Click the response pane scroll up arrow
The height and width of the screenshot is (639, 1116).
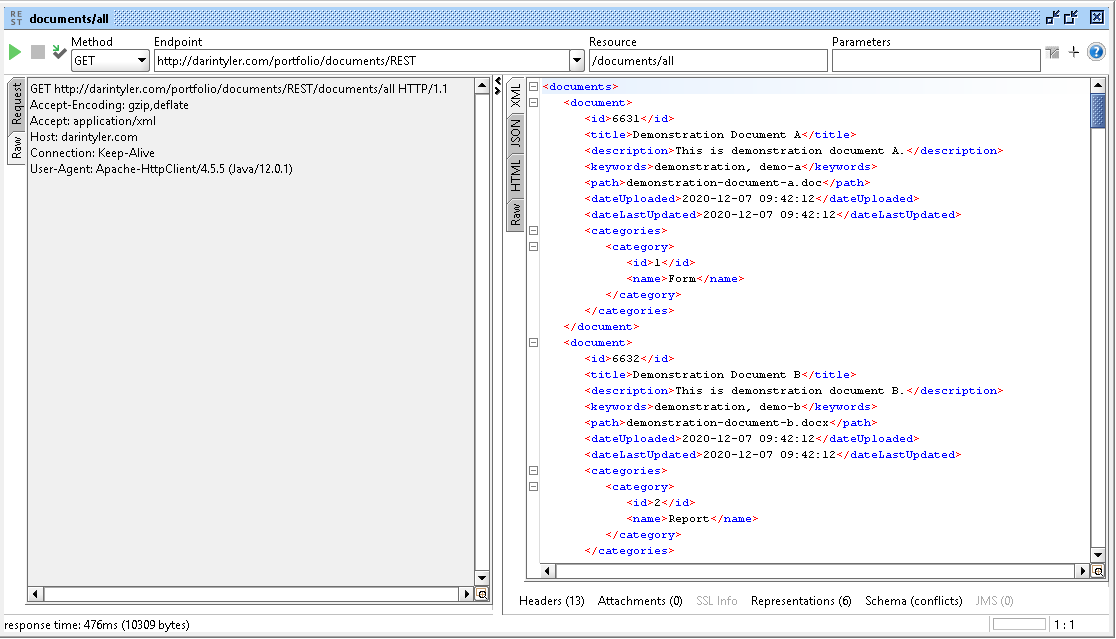1098,85
